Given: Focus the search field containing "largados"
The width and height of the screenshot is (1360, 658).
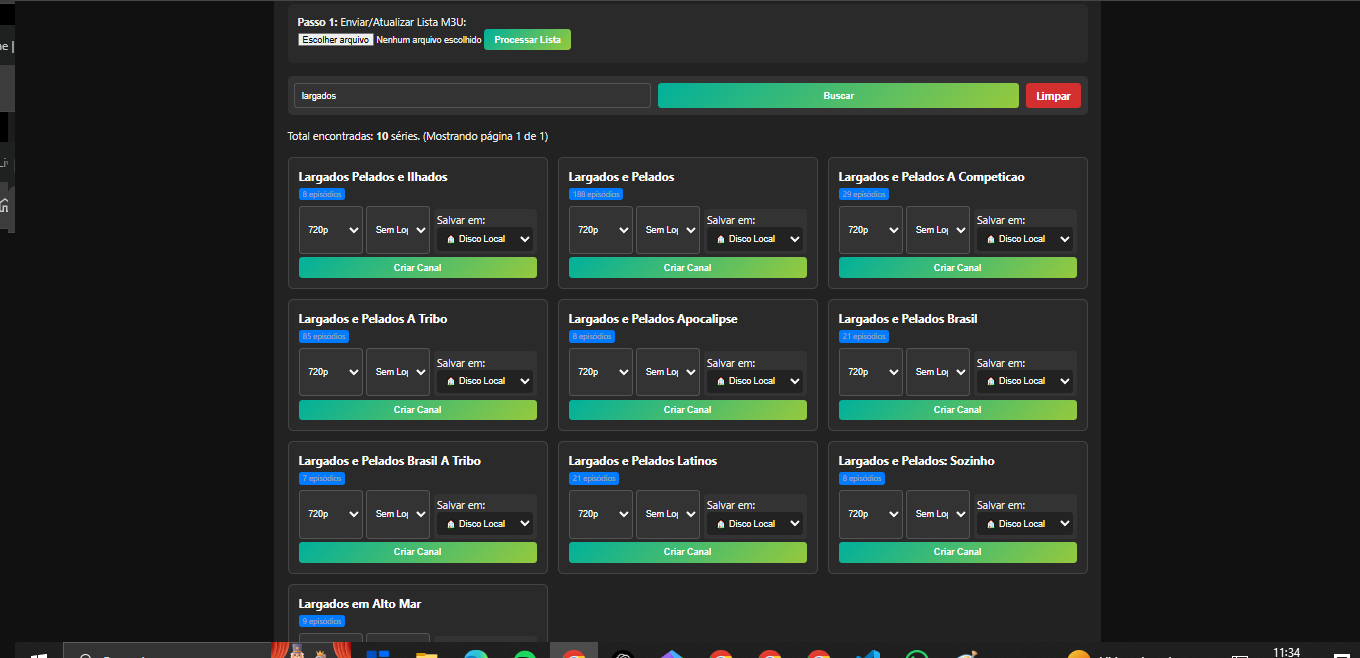Looking at the screenshot, I should [x=472, y=96].
